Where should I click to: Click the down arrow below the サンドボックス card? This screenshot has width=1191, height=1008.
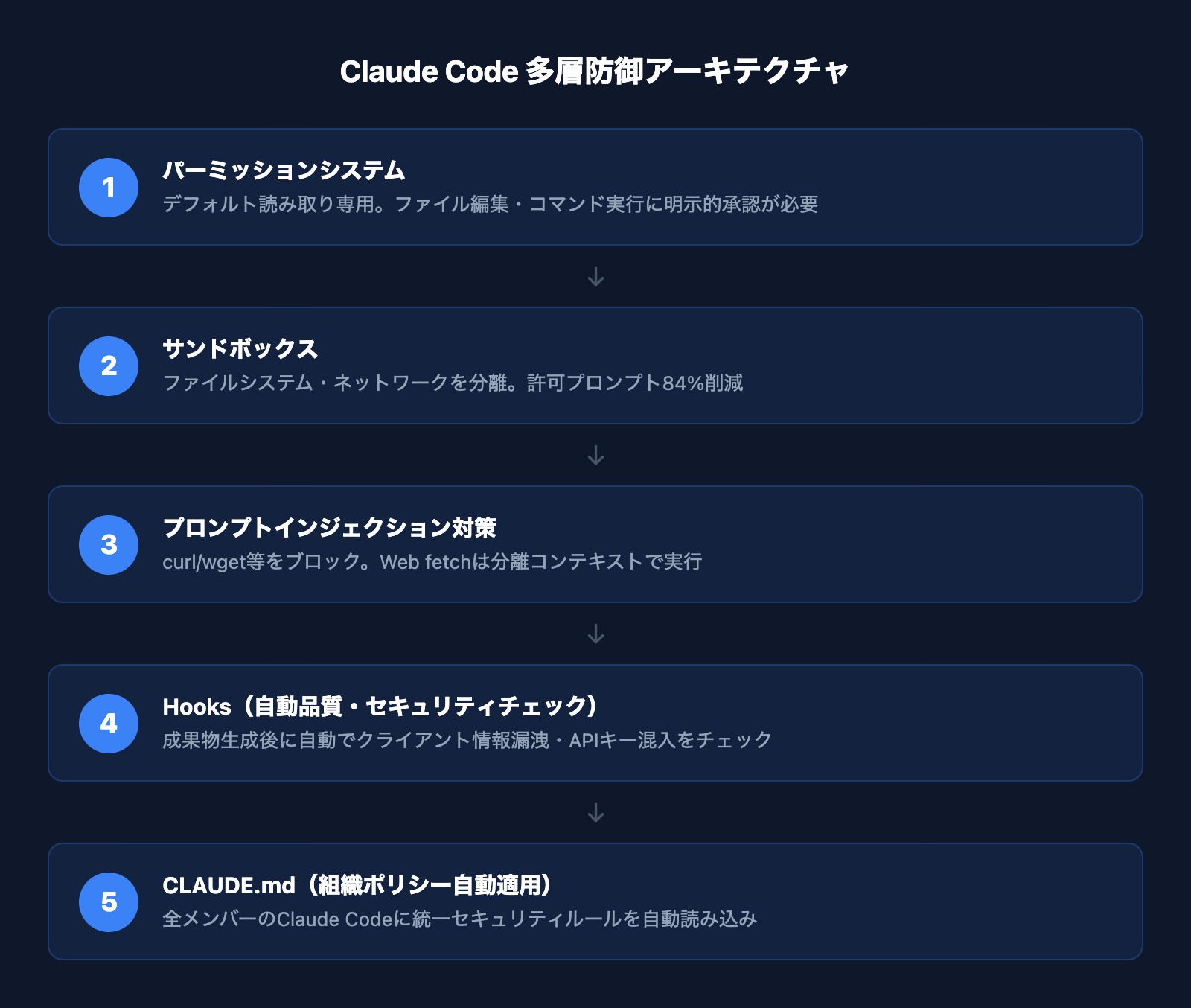pyautogui.click(x=595, y=456)
